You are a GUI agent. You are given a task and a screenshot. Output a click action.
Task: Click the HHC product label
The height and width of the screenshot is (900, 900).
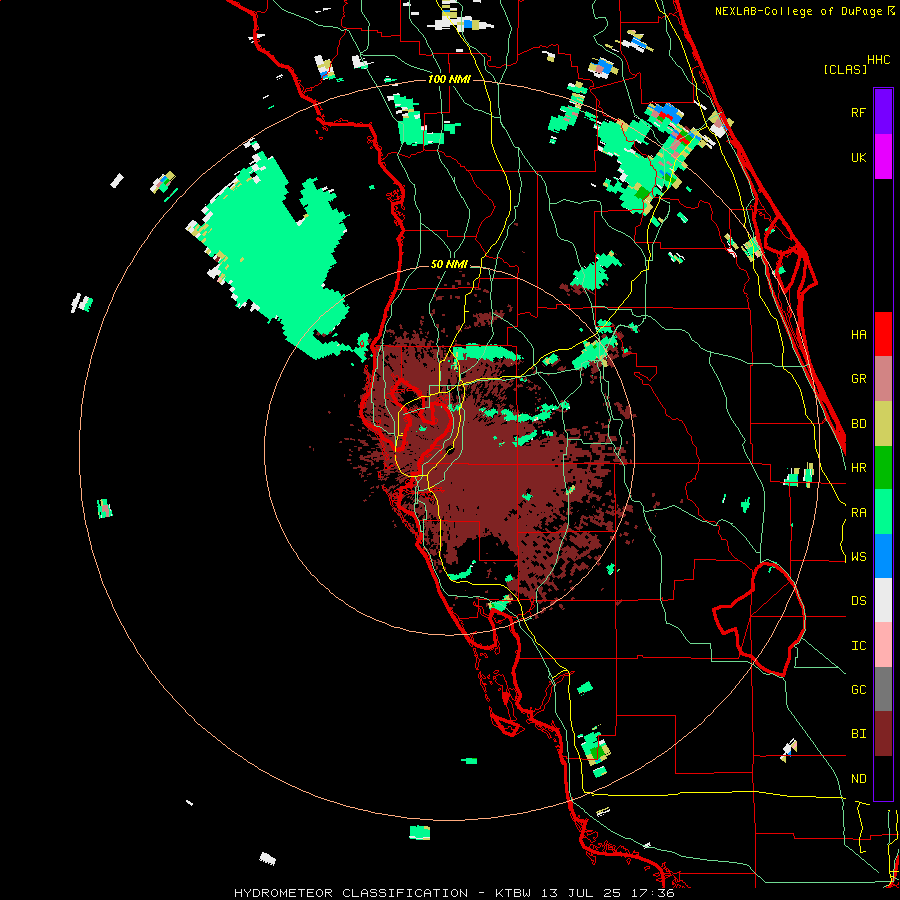878,60
